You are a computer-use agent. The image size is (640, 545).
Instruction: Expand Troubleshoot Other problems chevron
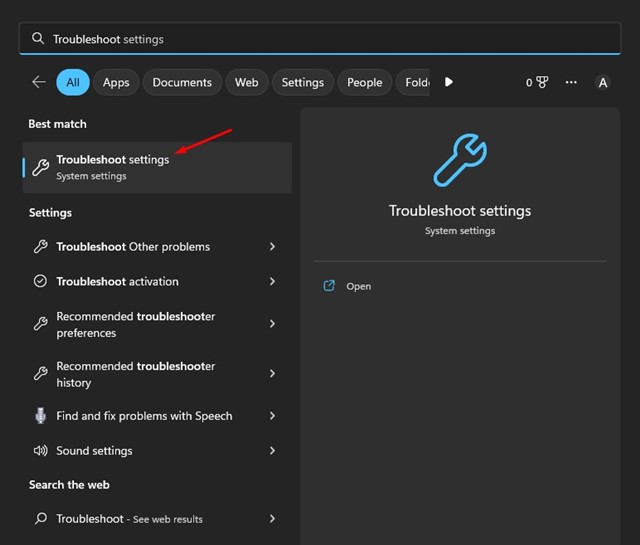click(272, 247)
